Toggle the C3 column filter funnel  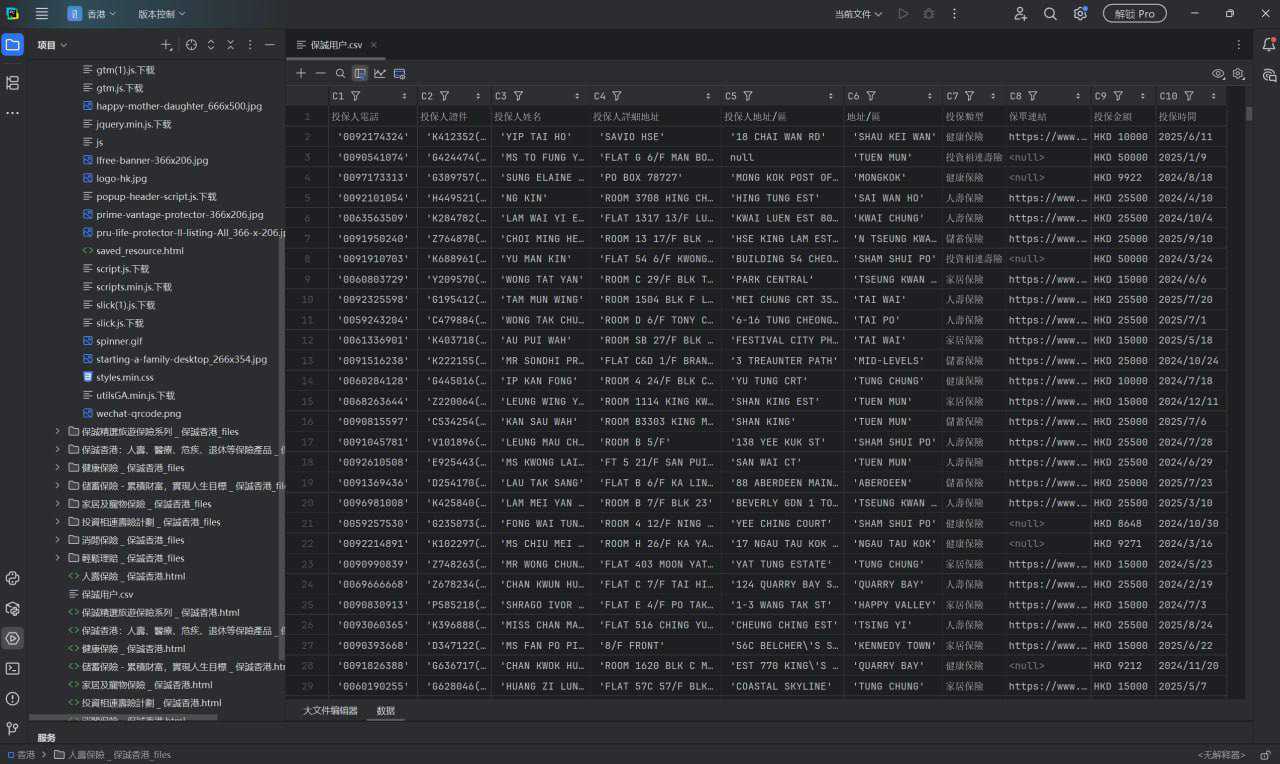[x=518, y=96]
